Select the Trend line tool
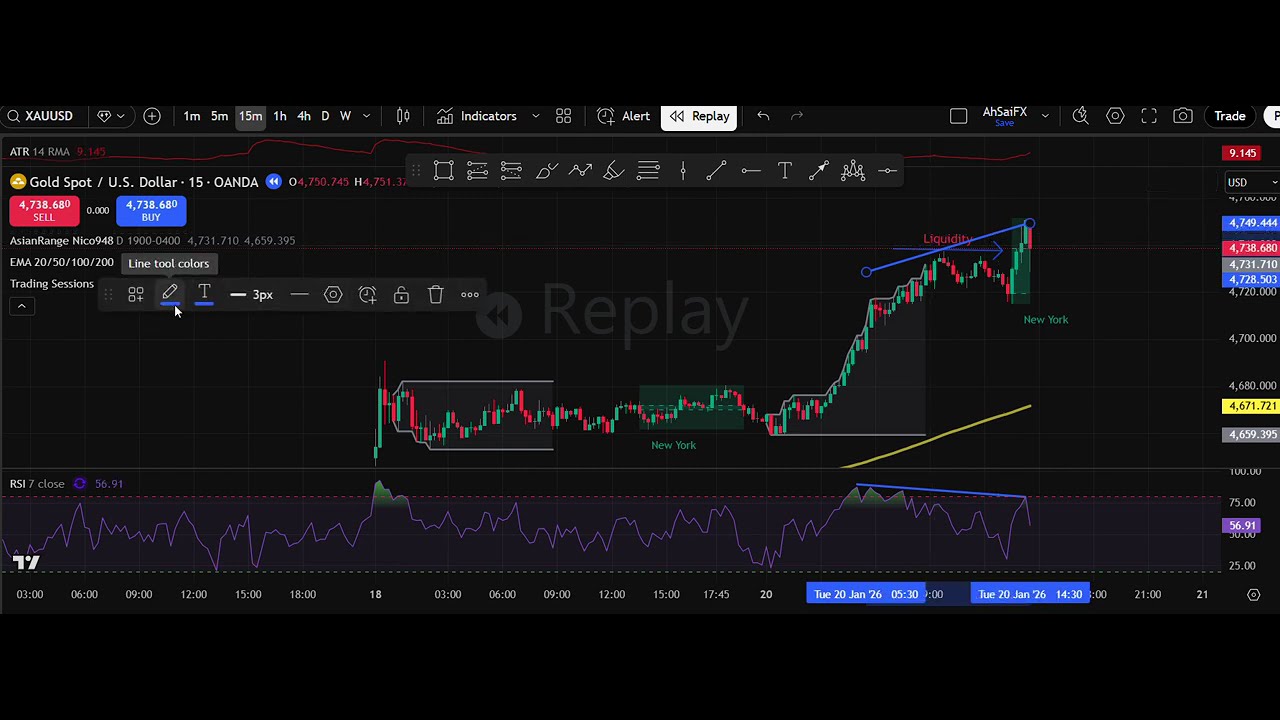 (716, 171)
